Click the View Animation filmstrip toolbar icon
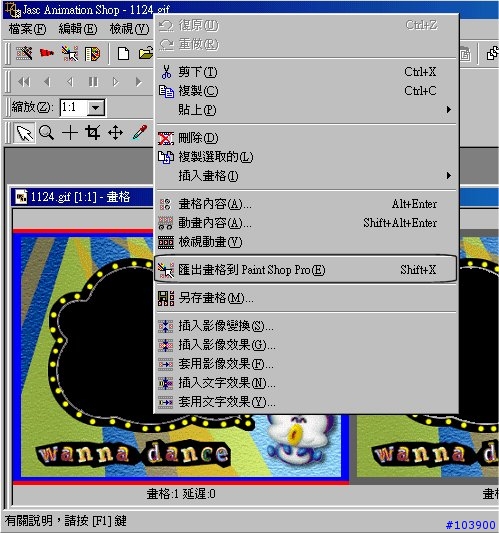499x533 pixels. click(x=92, y=54)
